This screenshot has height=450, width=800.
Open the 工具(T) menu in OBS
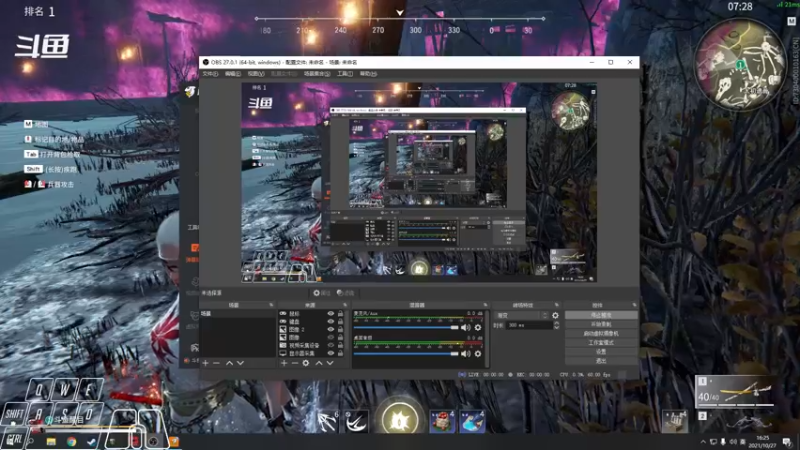345,74
